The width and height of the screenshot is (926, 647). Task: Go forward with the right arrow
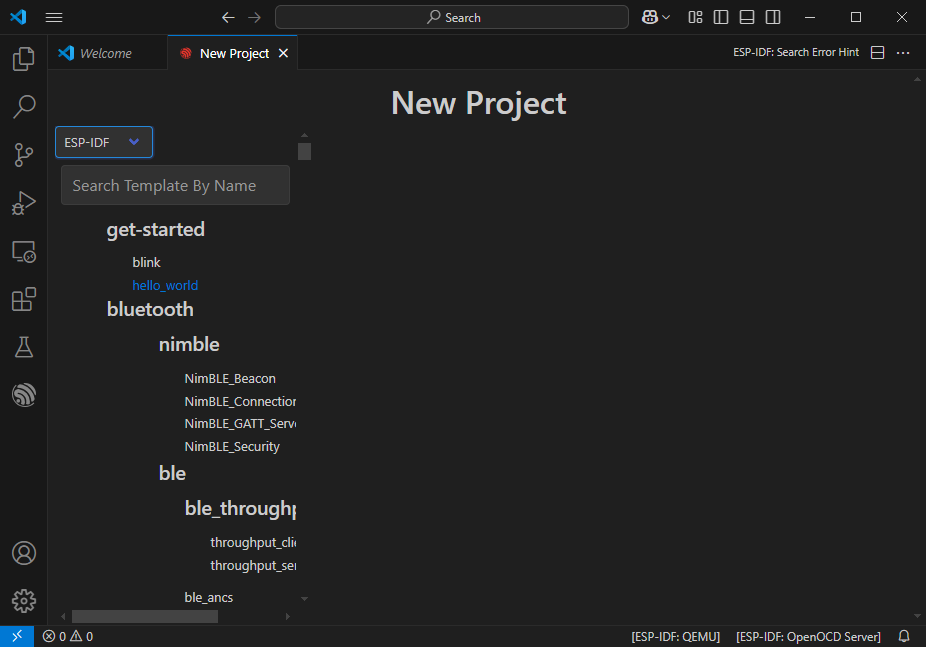[x=255, y=18]
